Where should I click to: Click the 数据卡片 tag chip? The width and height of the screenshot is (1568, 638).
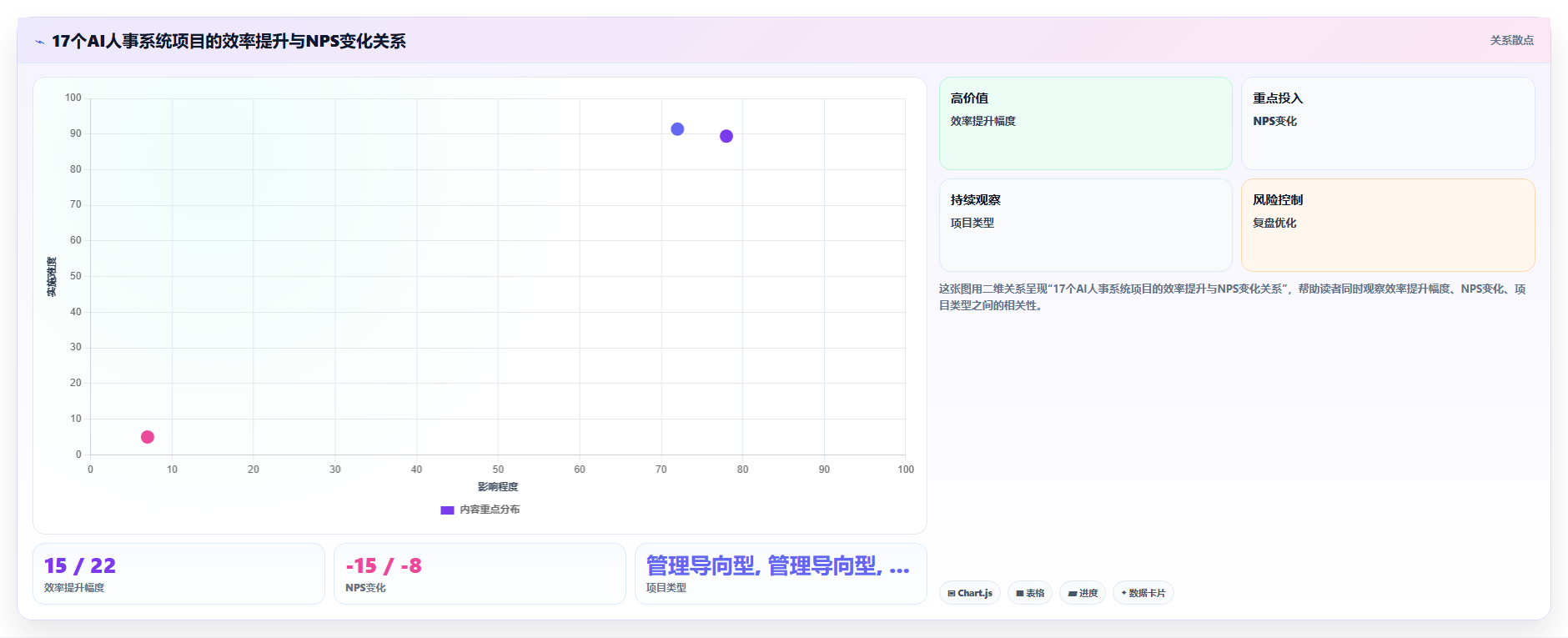click(x=1143, y=593)
